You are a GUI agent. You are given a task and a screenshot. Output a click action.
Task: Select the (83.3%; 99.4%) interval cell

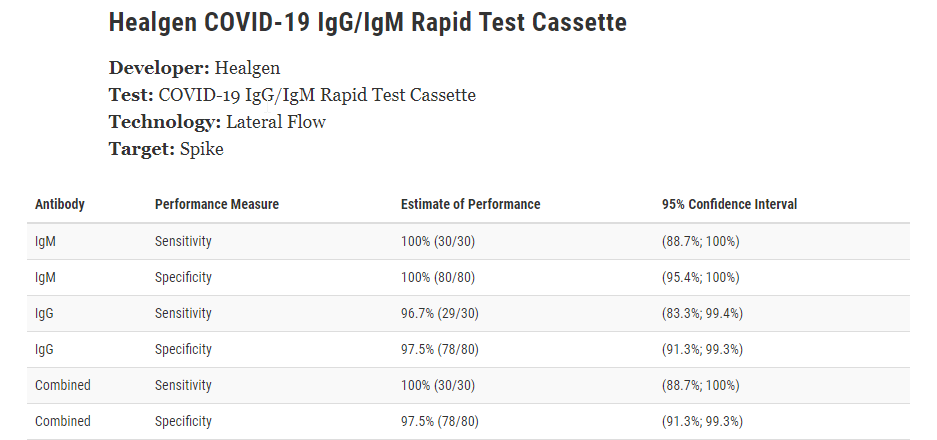702,313
